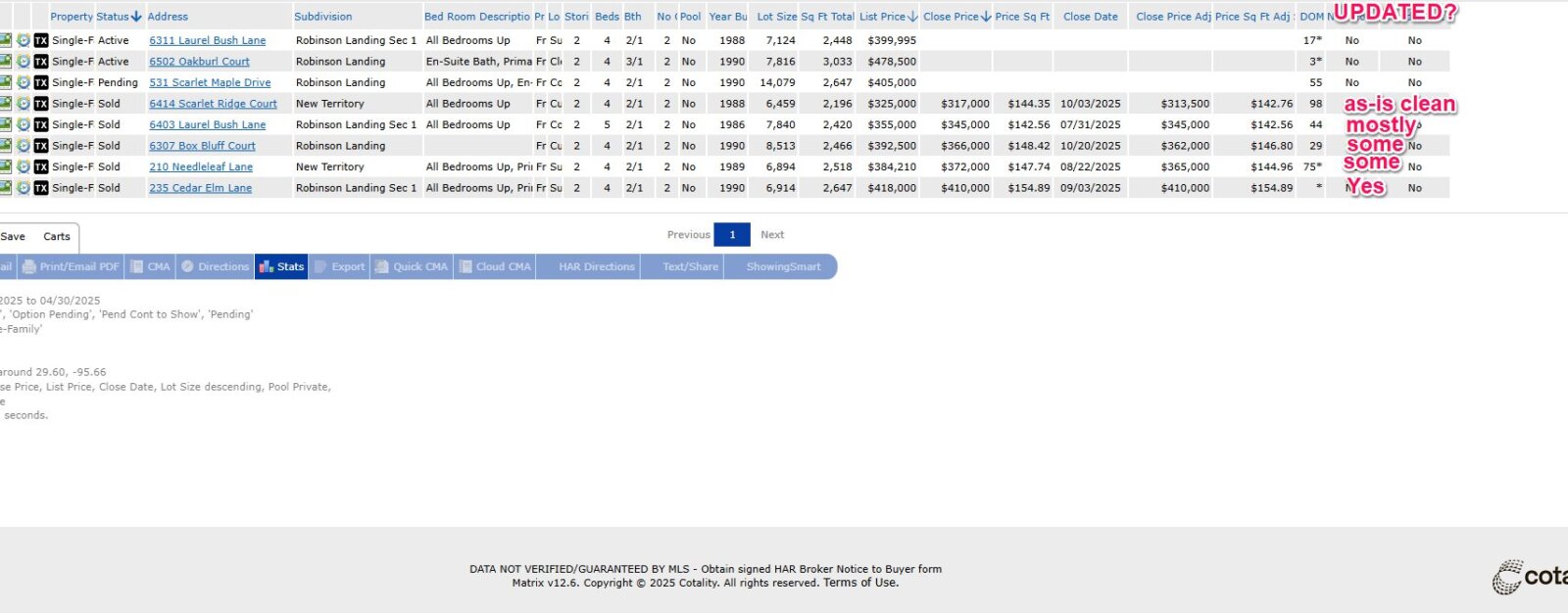
Task: Open the 6414 Scarlet Ridge Court listing link
Action: pyautogui.click(x=213, y=104)
